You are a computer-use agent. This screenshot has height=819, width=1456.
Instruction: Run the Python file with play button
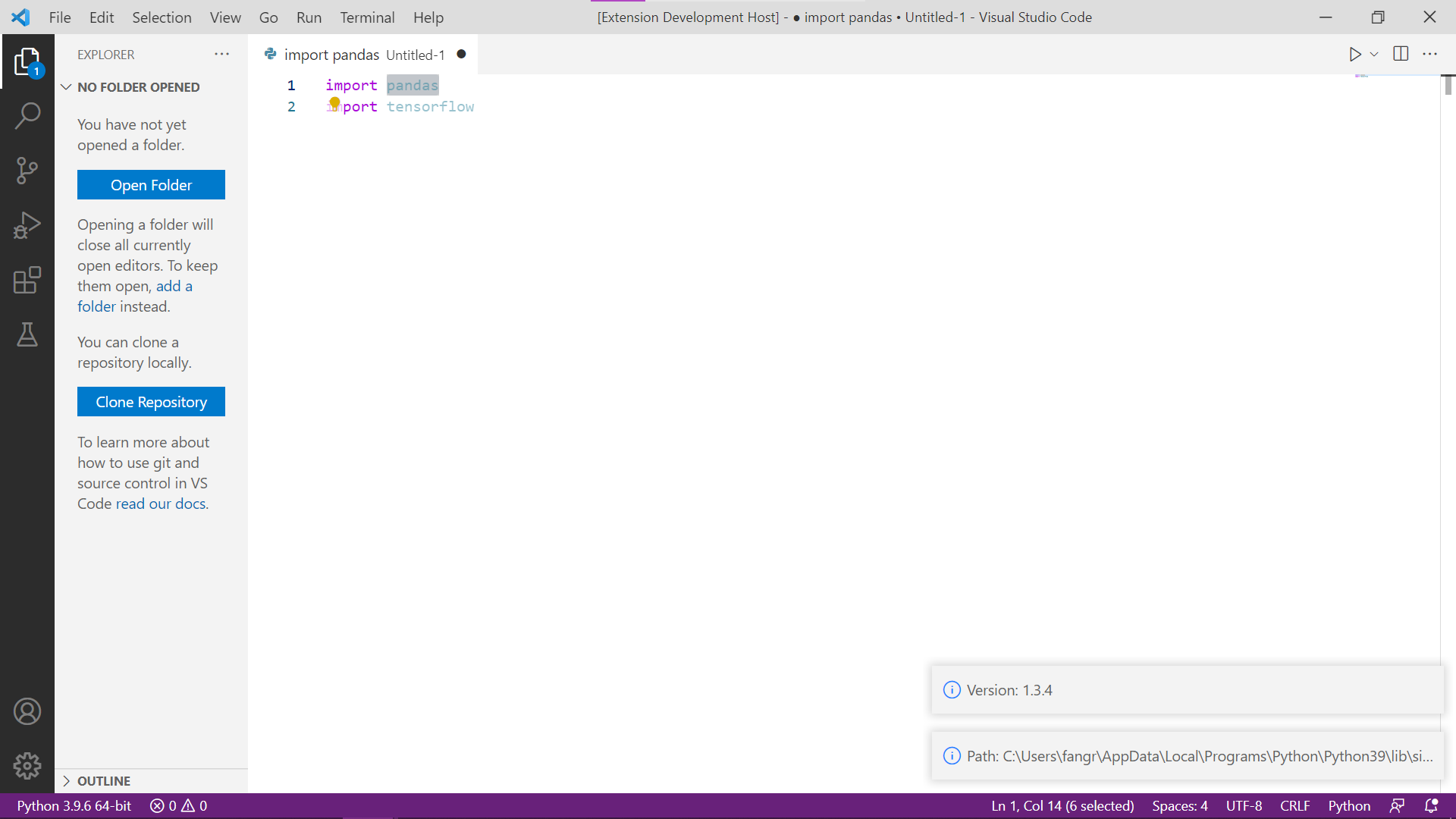pyautogui.click(x=1354, y=54)
